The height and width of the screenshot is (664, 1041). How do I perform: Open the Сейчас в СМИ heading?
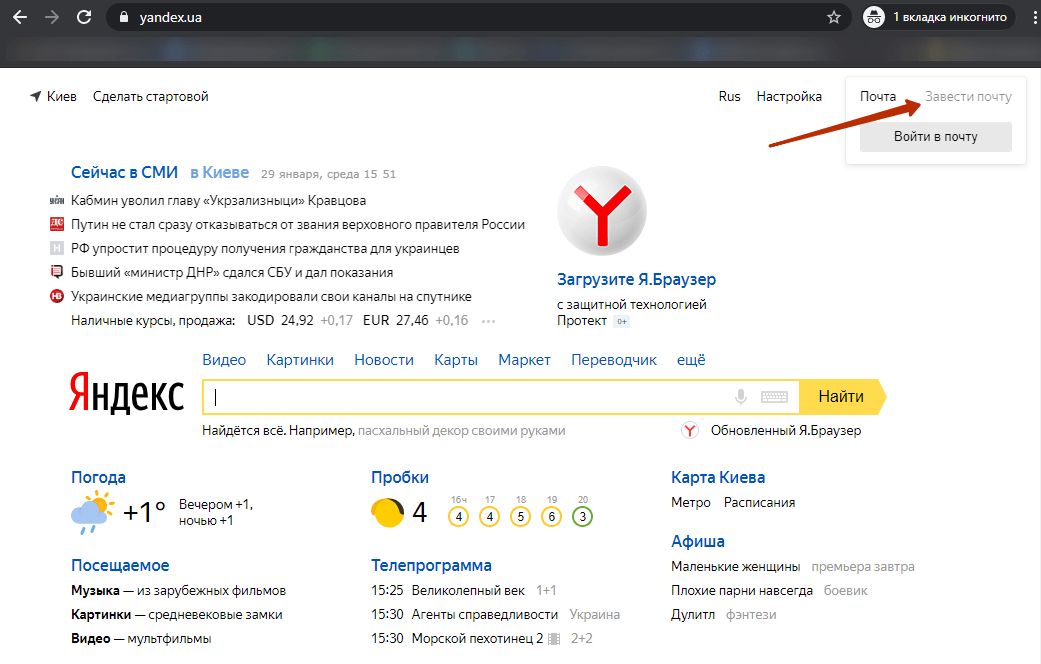tap(124, 173)
